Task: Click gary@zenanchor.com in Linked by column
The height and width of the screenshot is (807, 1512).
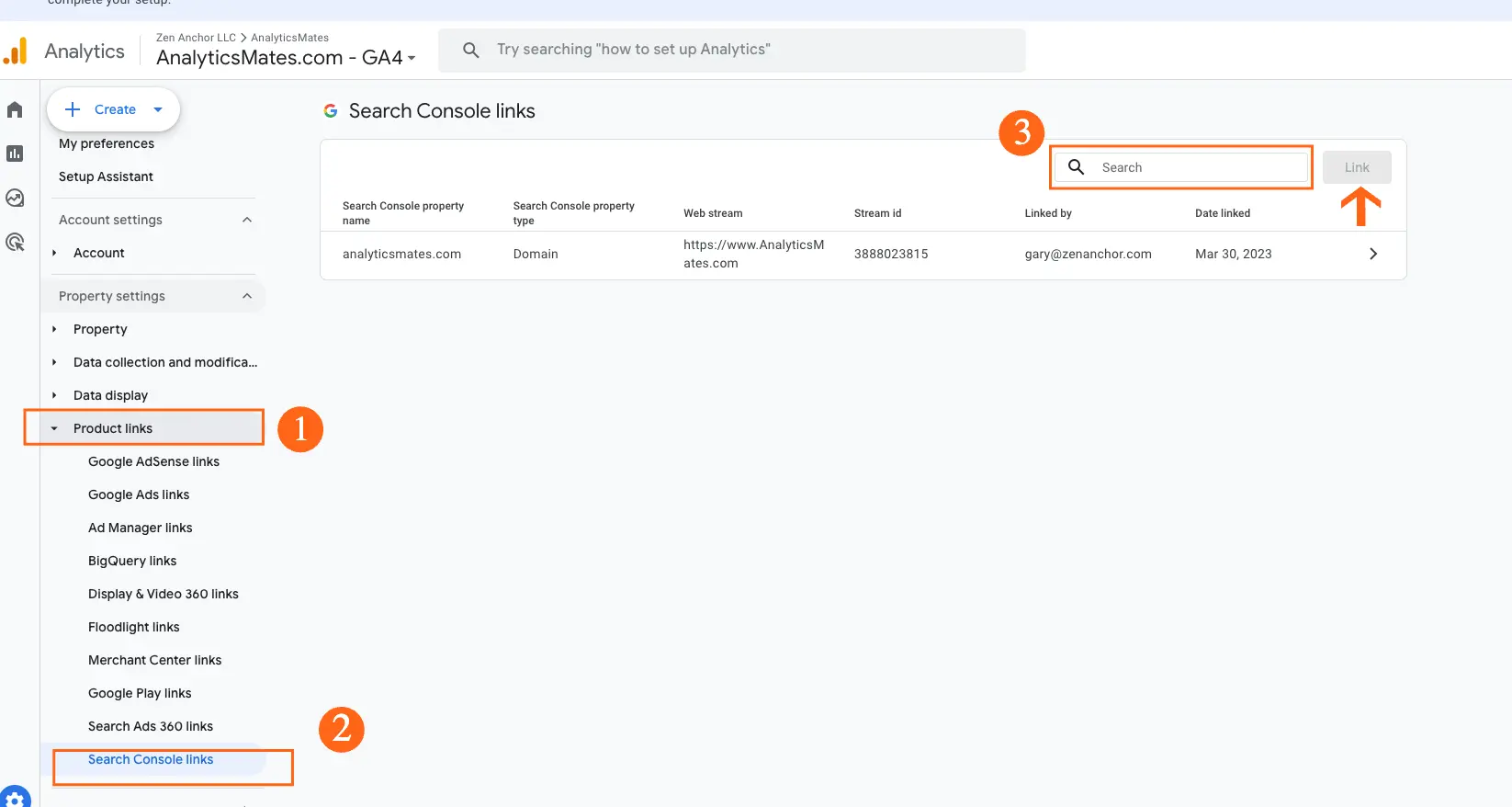Action: (1088, 254)
